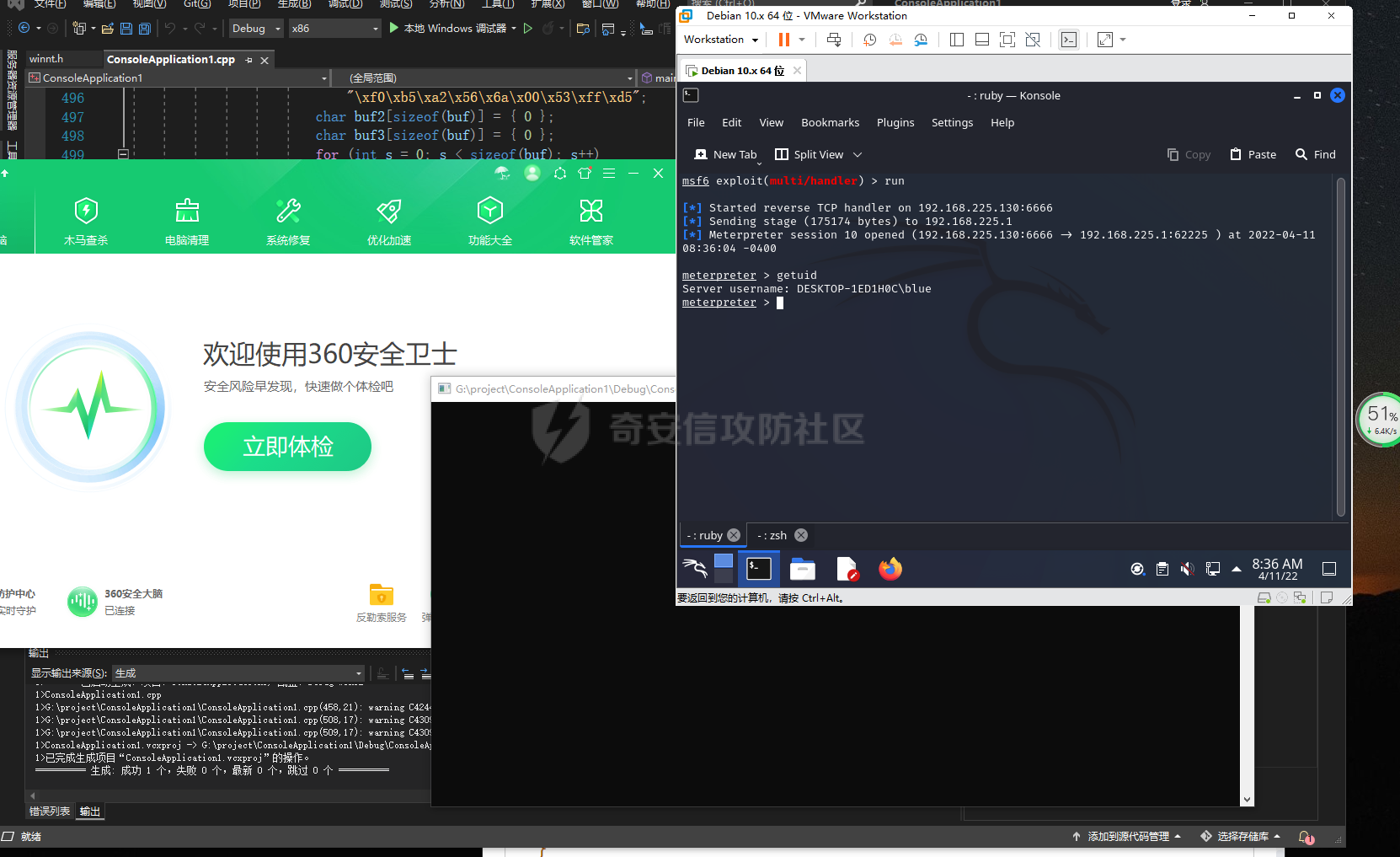Start 本地 Windows 调试器 debugger

[x=447, y=29]
